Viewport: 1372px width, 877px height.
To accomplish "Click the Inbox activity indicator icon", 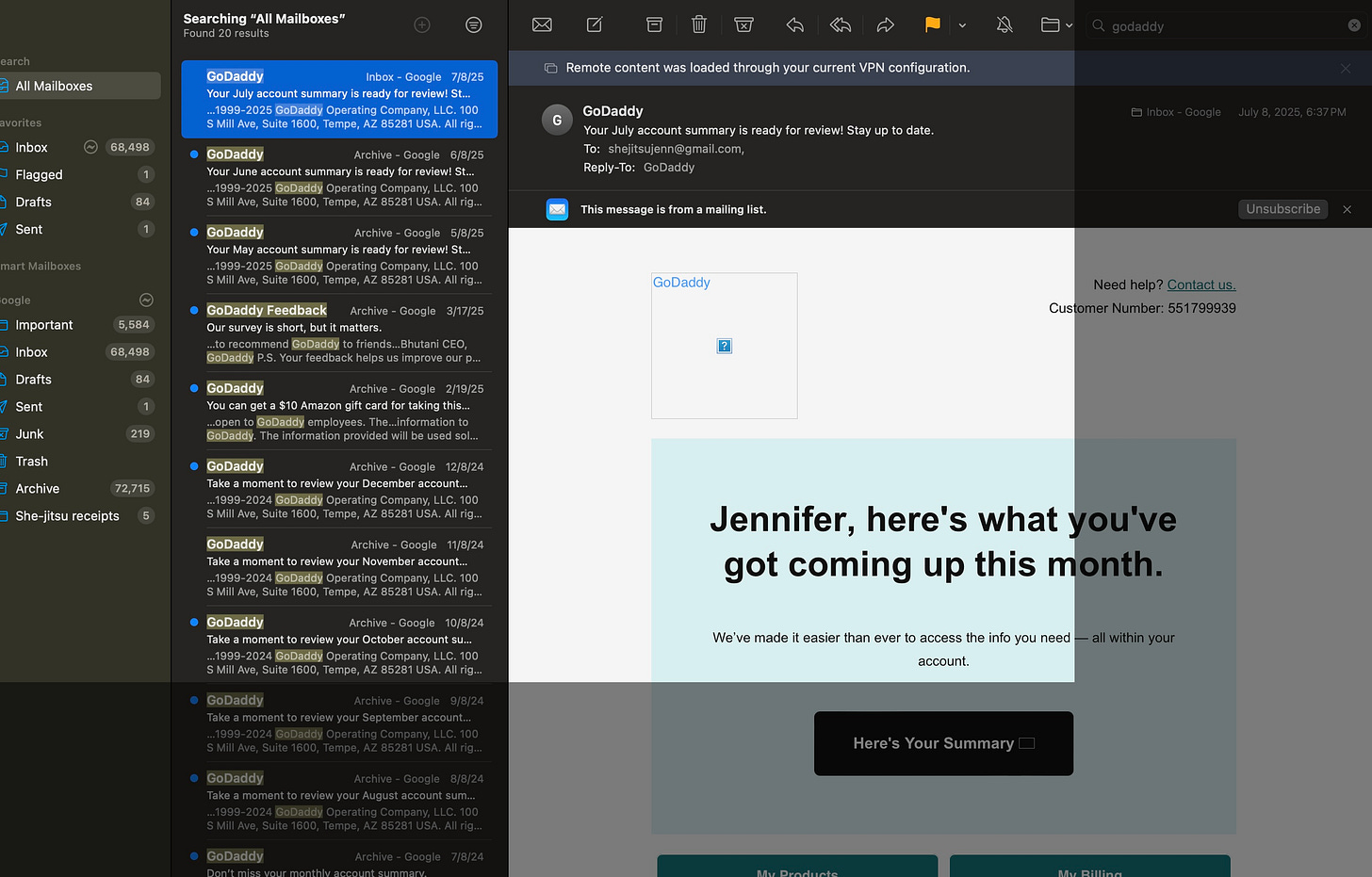I will tap(90, 147).
